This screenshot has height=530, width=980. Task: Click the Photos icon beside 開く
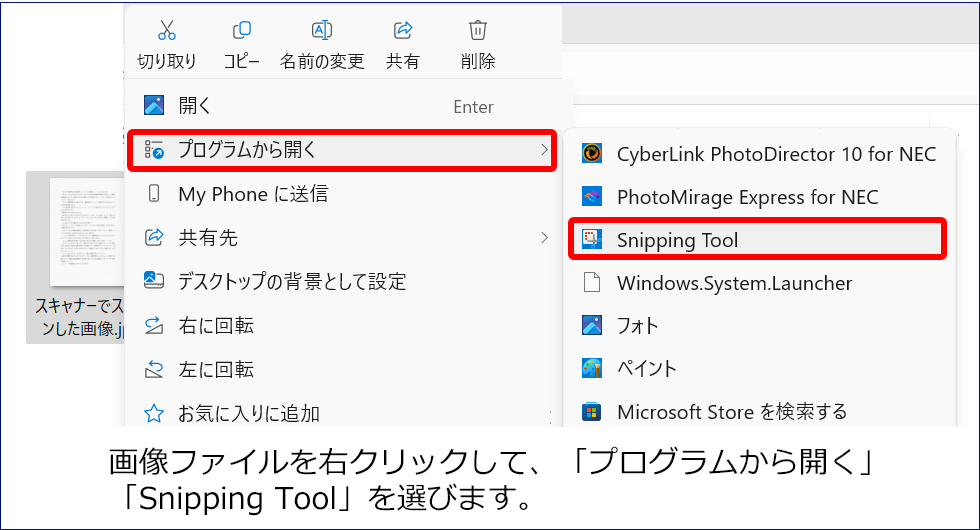coord(154,105)
